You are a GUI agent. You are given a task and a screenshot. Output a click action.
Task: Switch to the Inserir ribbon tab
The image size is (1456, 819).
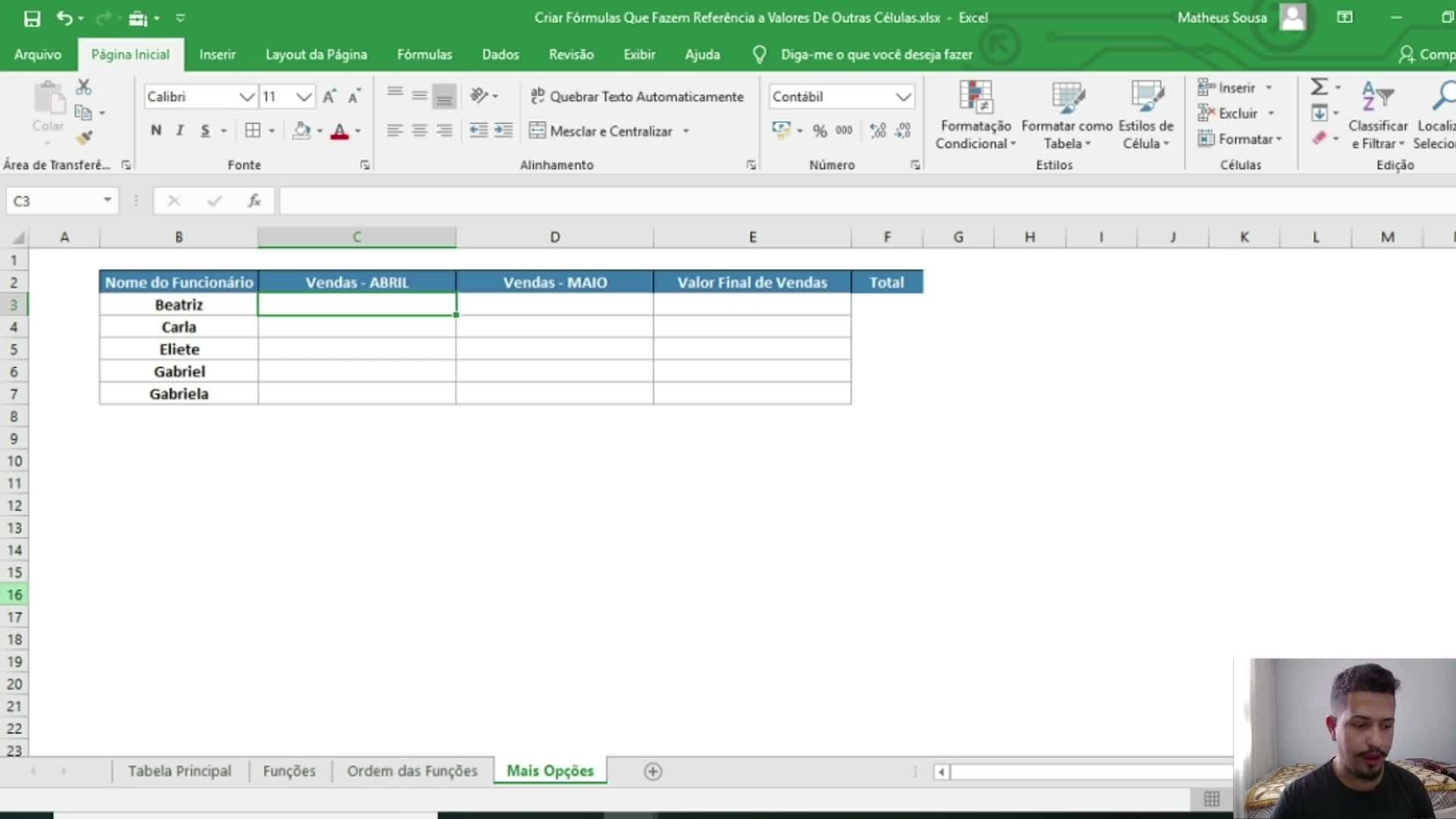[217, 55]
